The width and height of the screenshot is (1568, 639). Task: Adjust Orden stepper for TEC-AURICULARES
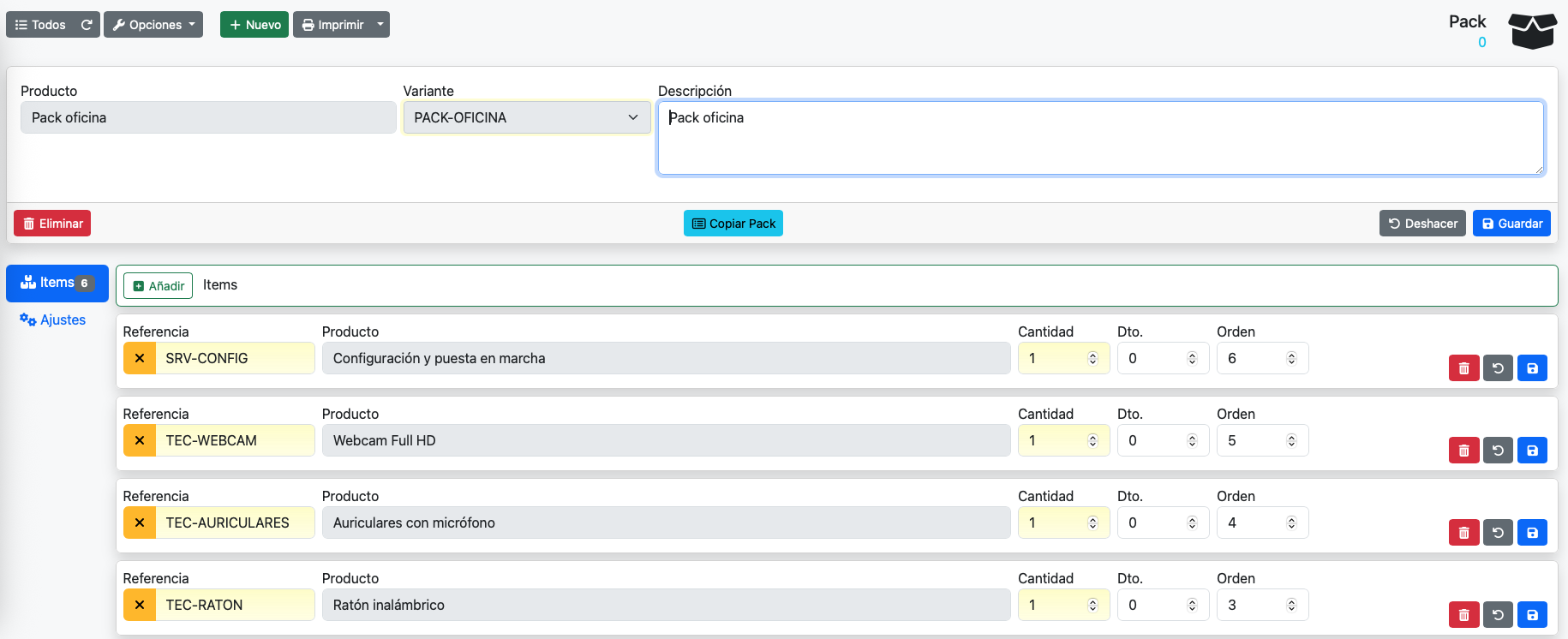[1291, 523]
